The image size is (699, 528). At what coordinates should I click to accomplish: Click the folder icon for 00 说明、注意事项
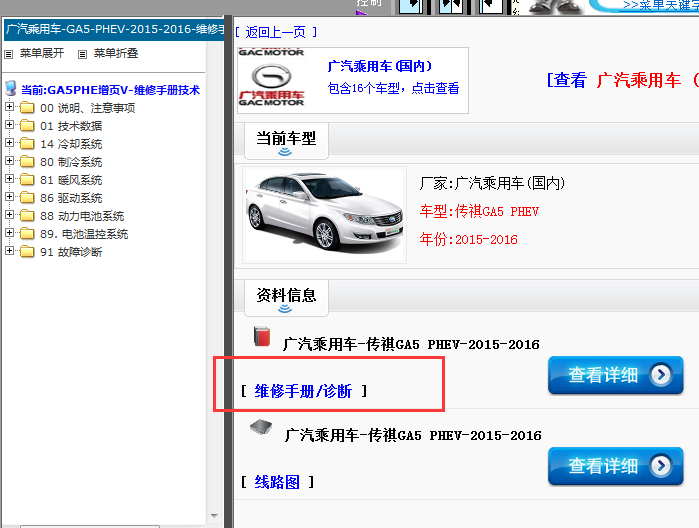coord(27,107)
